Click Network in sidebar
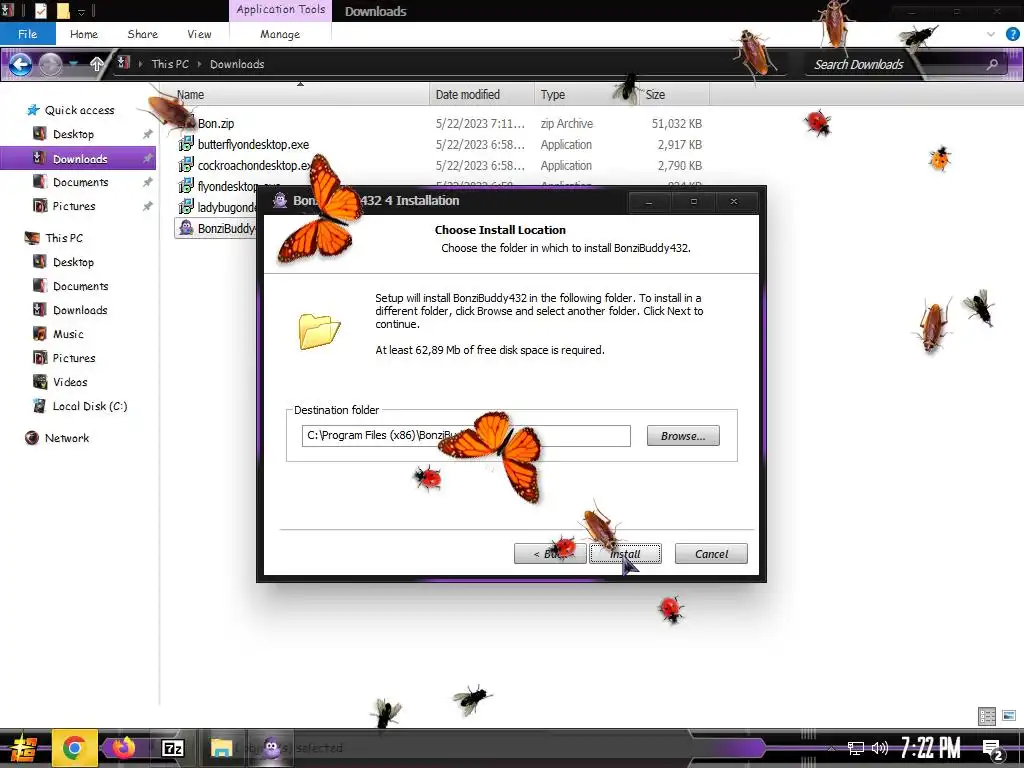The height and width of the screenshot is (768, 1024). tap(67, 438)
